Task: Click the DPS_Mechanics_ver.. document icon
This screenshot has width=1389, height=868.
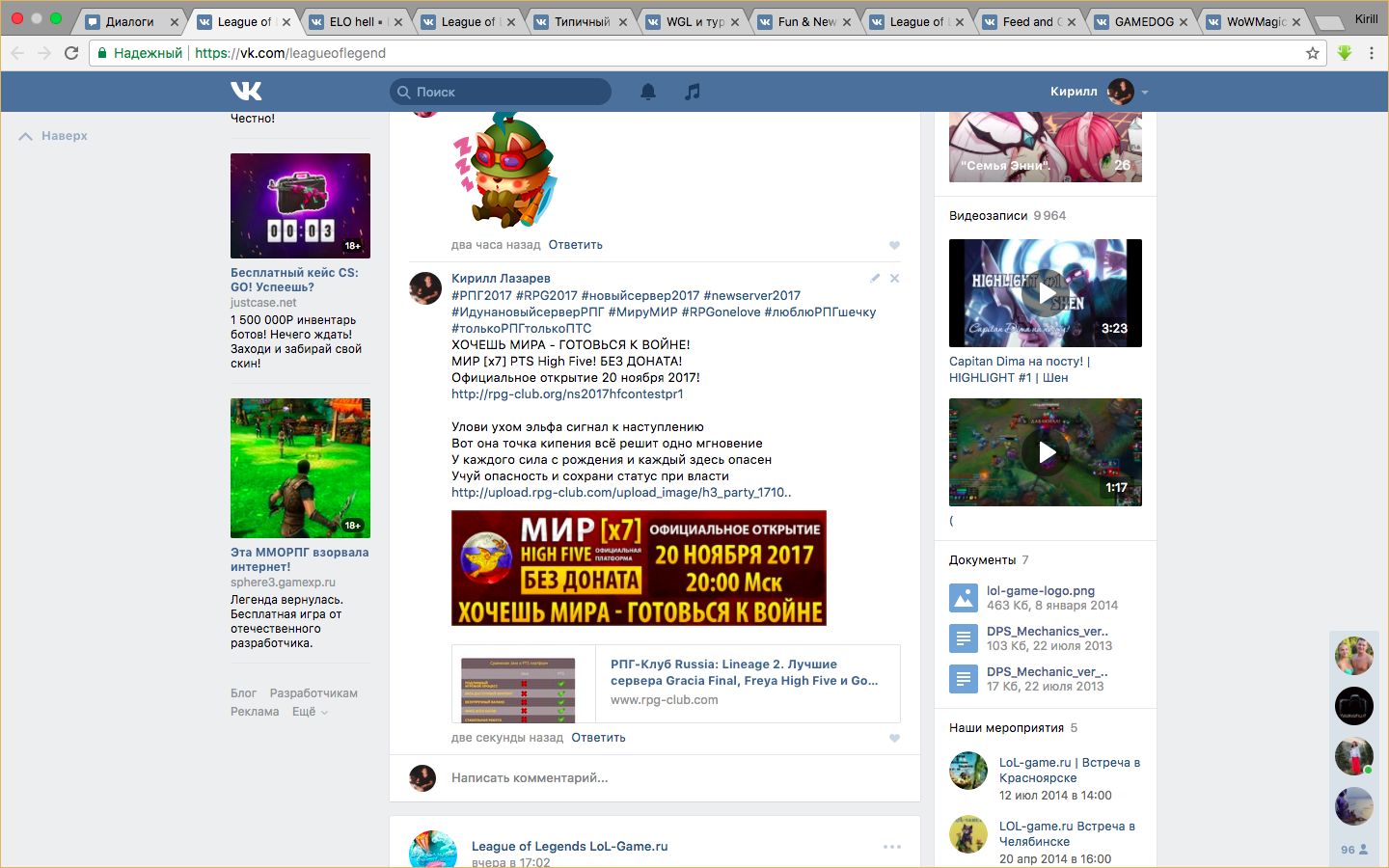Action: pos(964,638)
